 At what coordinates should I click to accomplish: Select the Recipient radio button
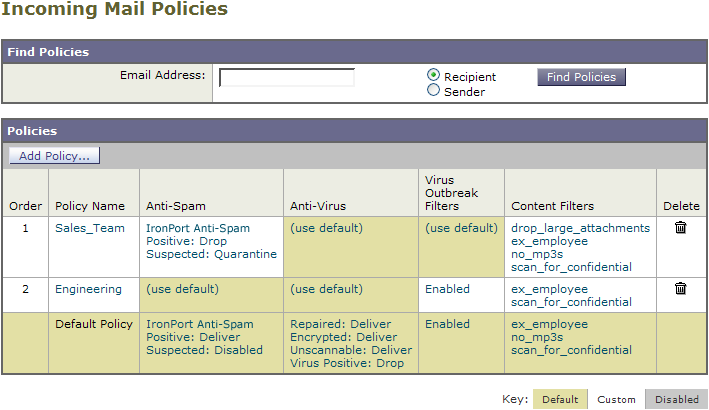click(433, 75)
